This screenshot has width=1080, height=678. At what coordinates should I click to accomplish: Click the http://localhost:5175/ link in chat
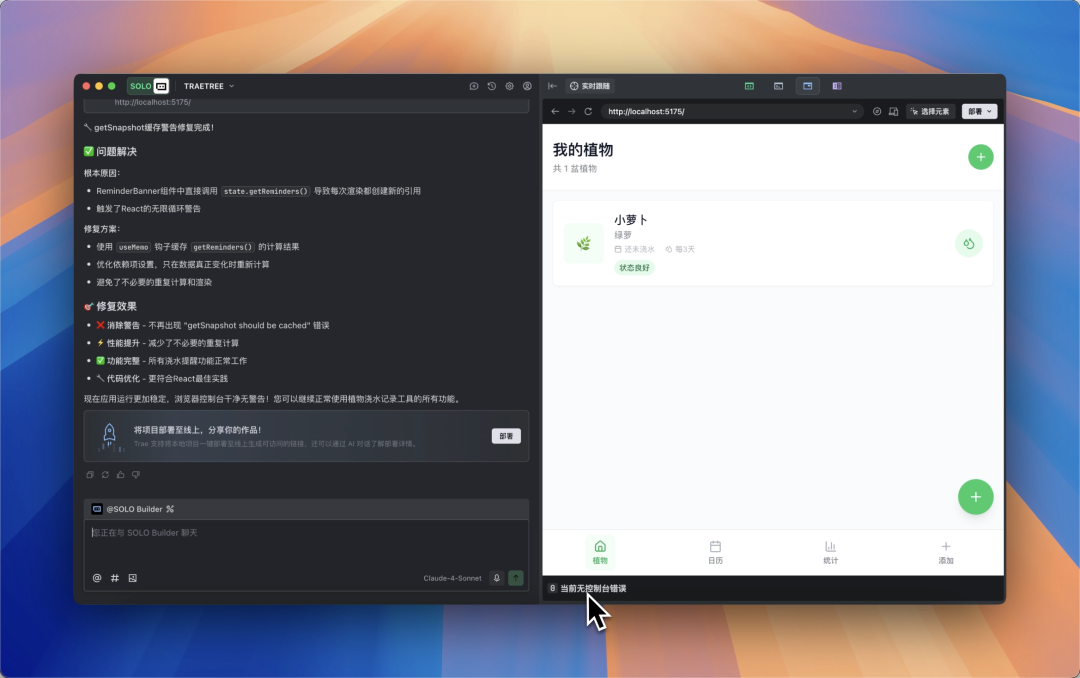pos(153,102)
